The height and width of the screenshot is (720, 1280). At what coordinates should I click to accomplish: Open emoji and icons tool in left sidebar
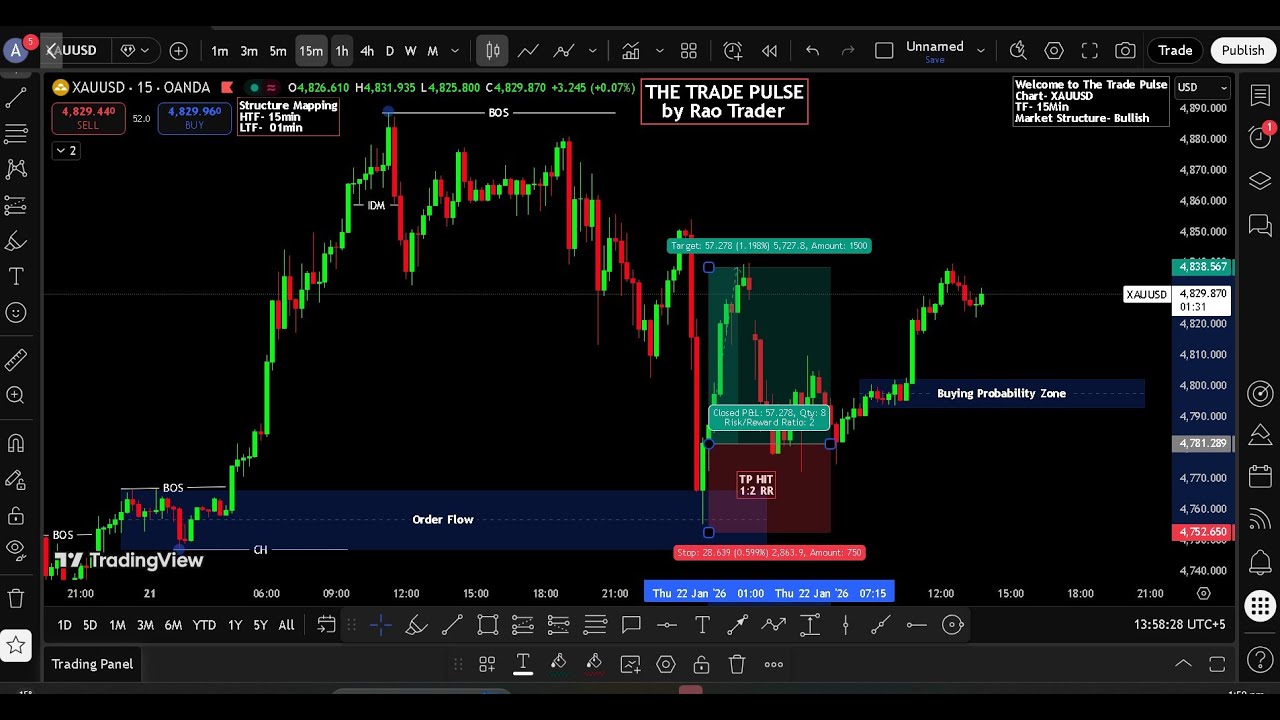coord(16,313)
